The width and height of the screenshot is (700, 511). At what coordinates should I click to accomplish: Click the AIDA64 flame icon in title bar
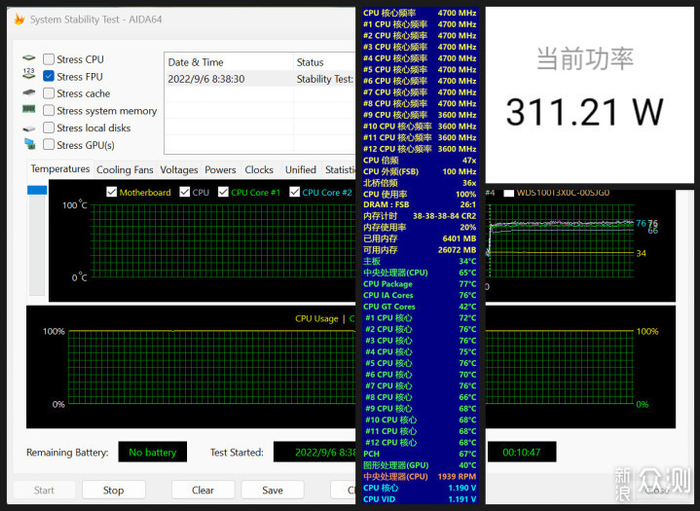[x=19, y=19]
